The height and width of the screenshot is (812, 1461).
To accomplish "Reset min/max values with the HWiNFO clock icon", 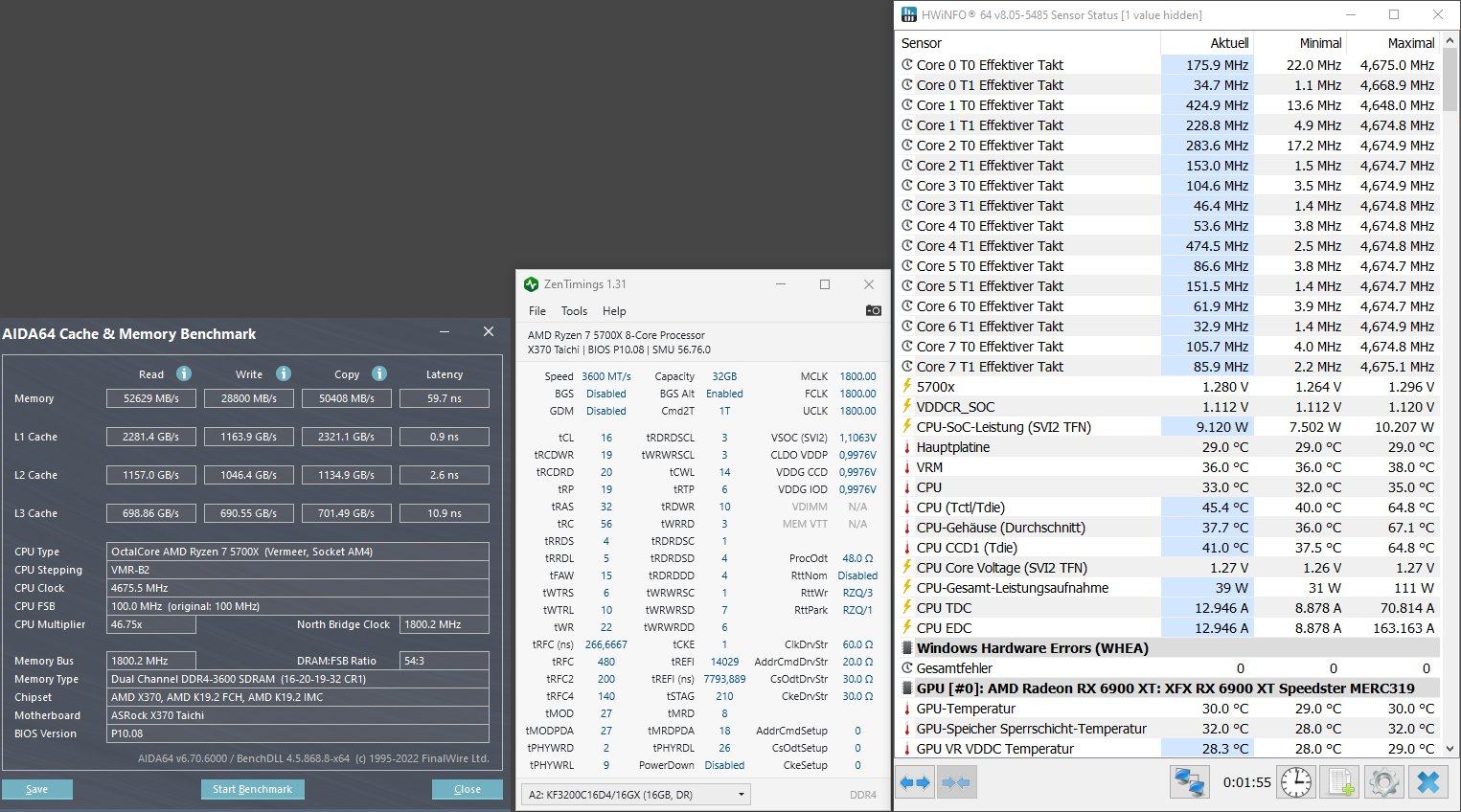I will click(x=1296, y=782).
